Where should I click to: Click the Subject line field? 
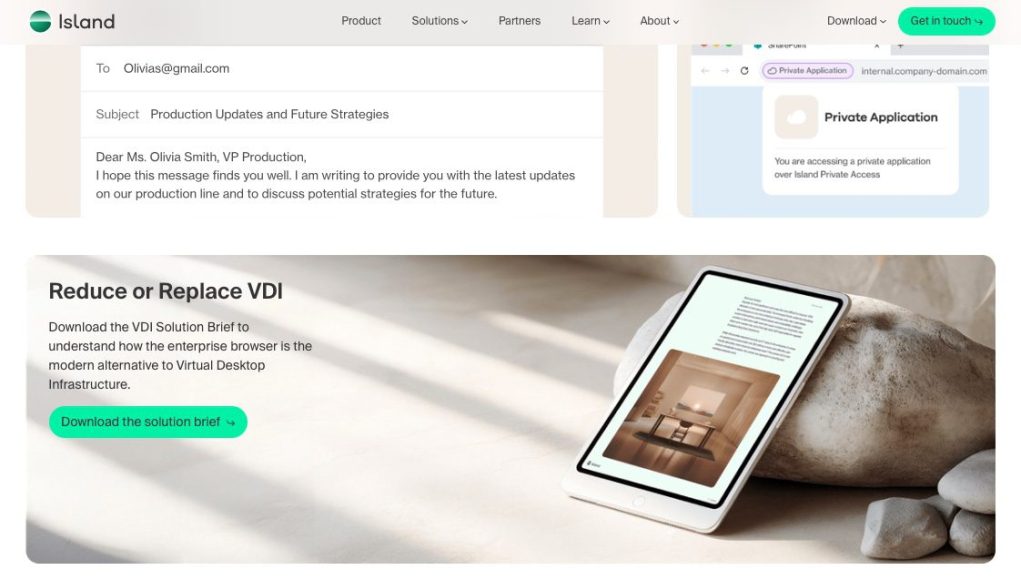[342, 115]
